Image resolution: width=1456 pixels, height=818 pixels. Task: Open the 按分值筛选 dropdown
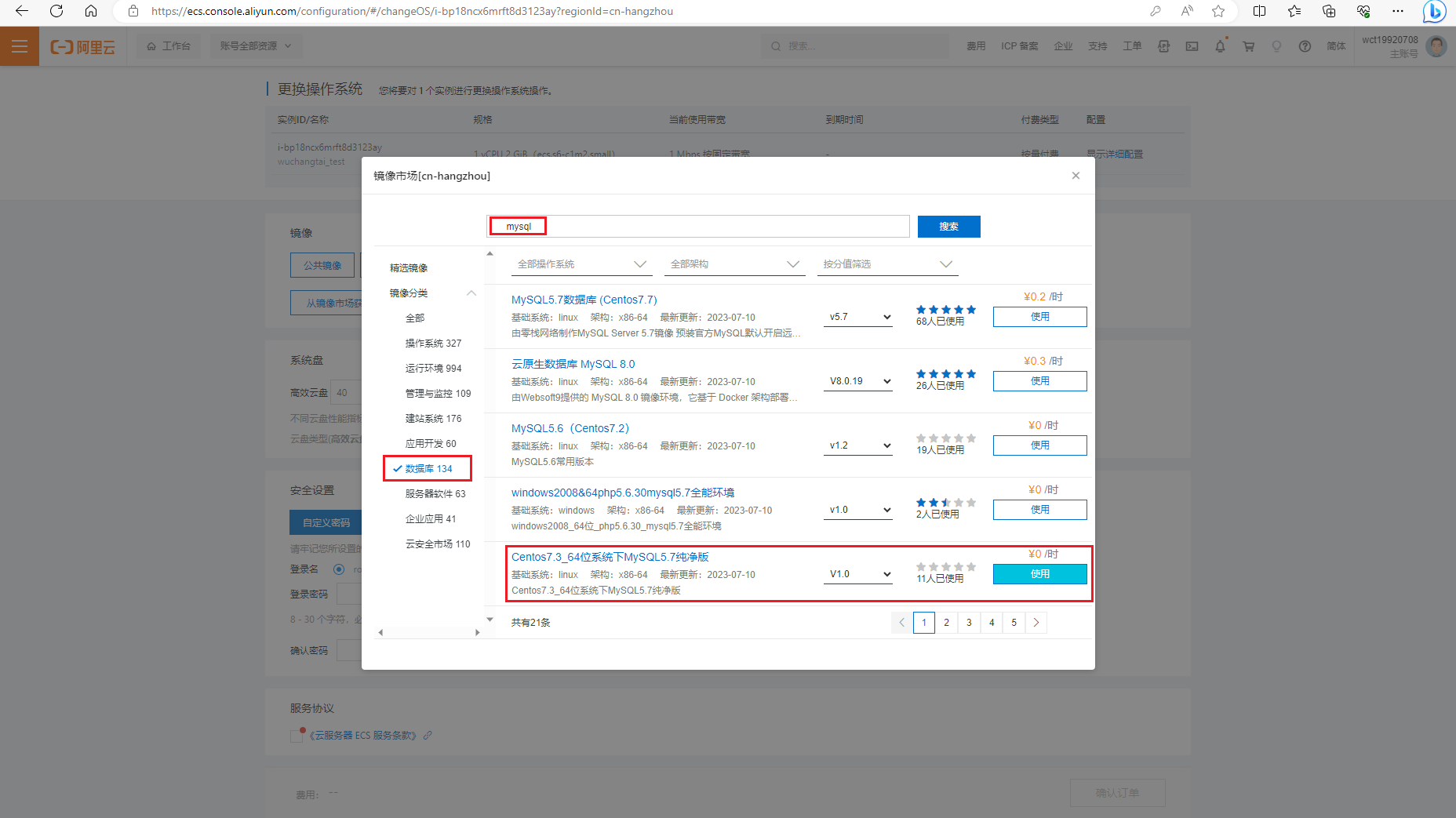(x=888, y=264)
